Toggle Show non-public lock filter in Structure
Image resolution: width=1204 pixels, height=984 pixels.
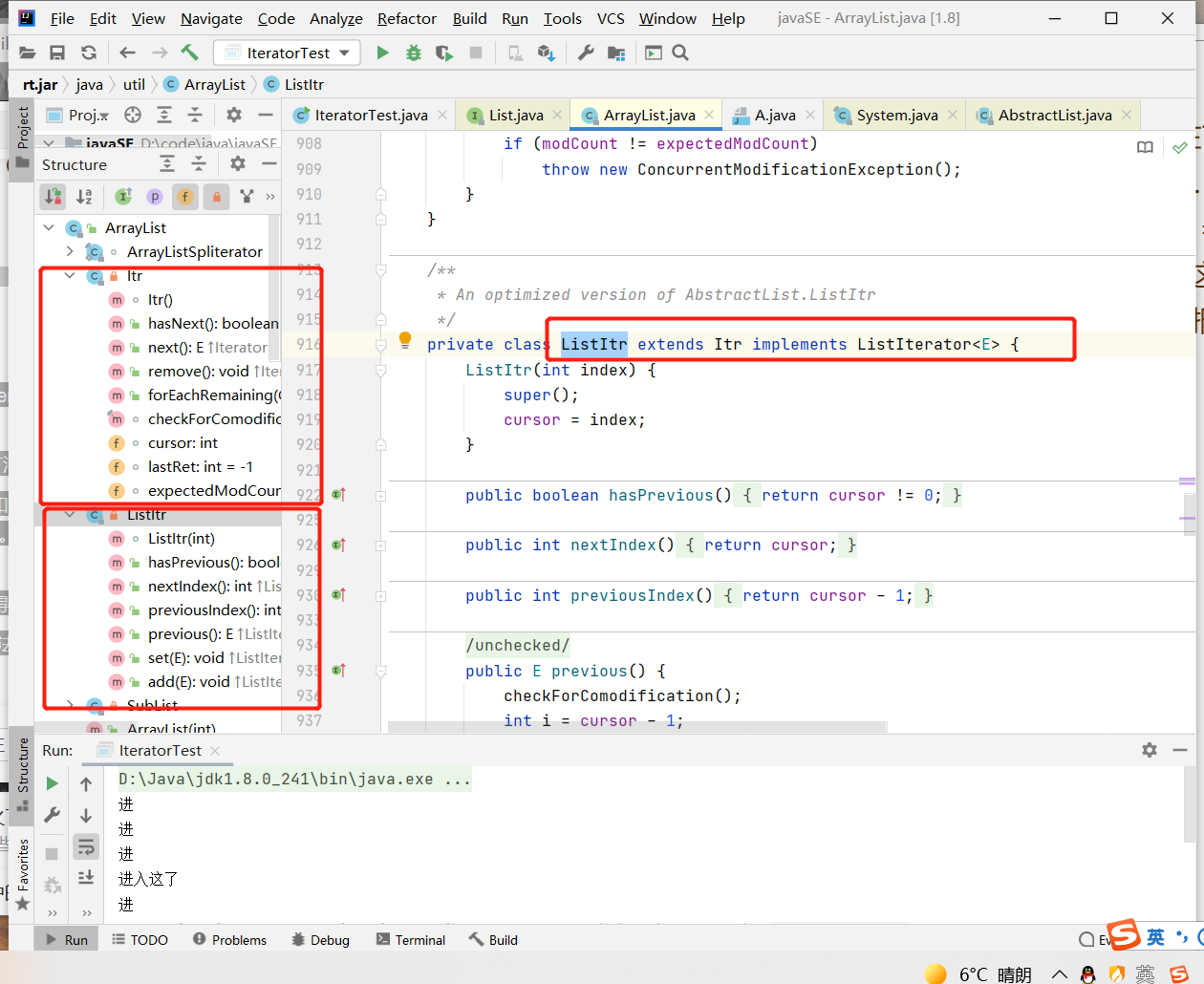coord(216,197)
